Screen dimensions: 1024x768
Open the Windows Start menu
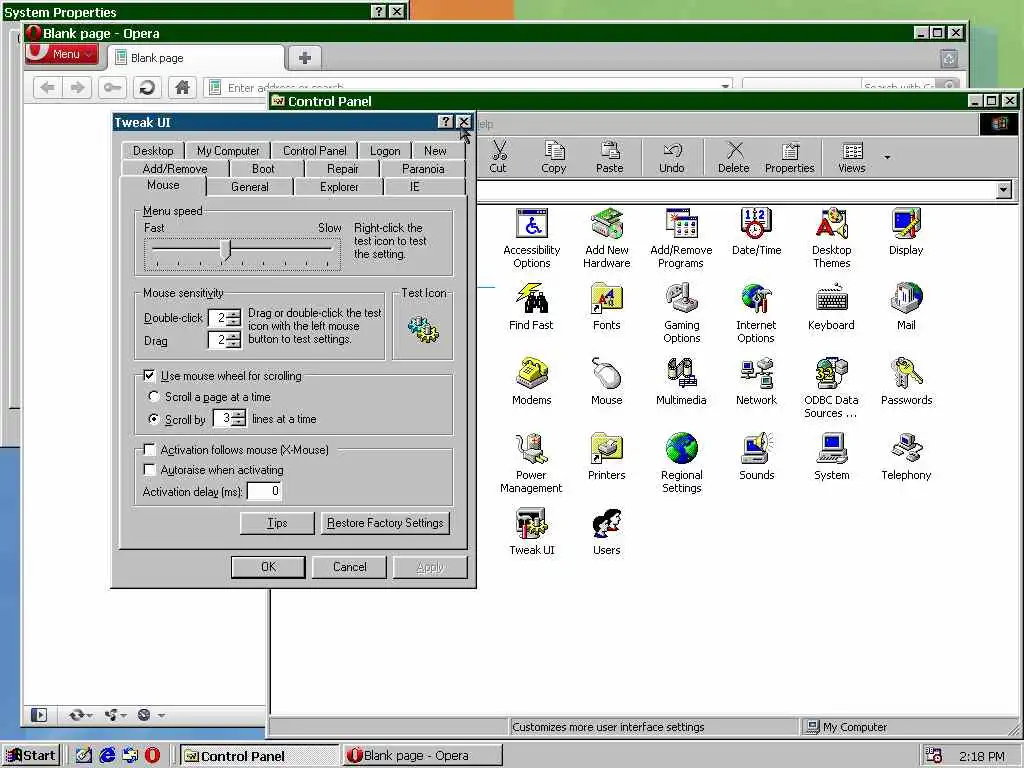(x=31, y=756)
